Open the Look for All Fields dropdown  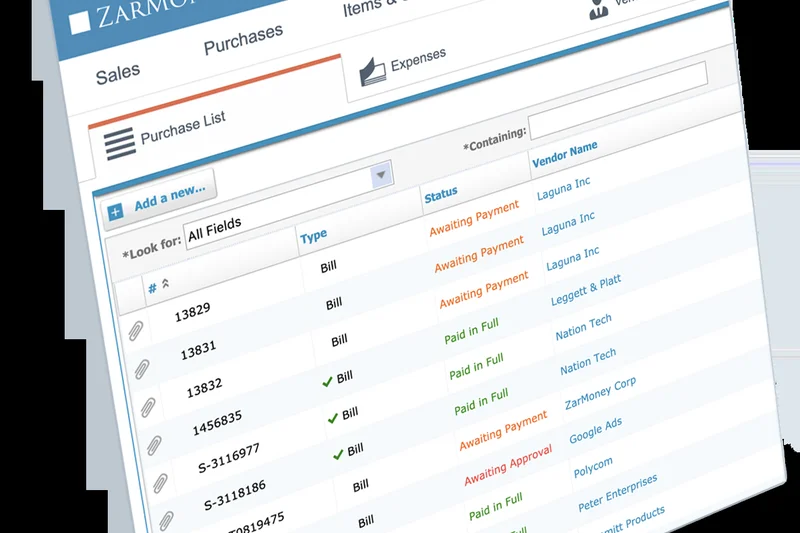coord(380,175)
